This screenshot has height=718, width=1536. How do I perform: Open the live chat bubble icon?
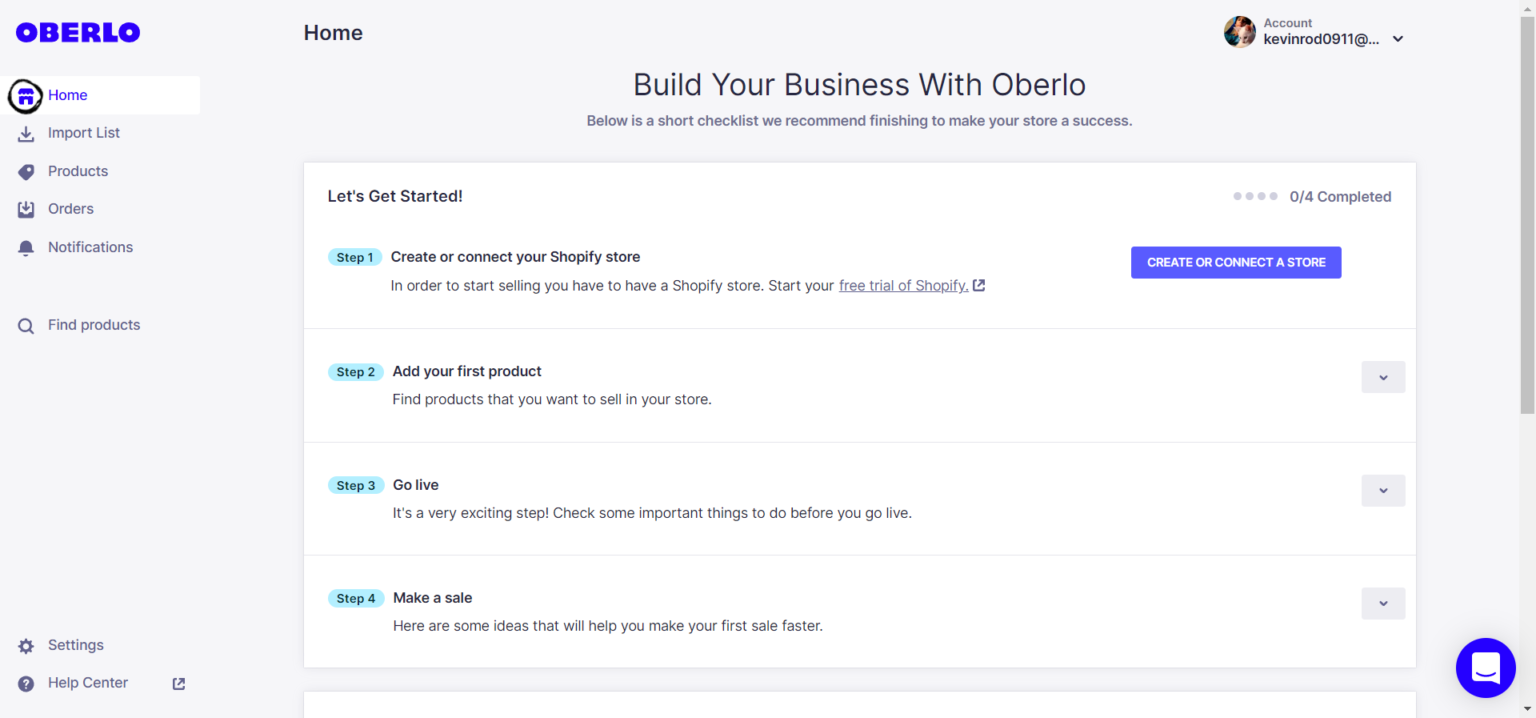pyautogui.click(x=1486, y=668)
